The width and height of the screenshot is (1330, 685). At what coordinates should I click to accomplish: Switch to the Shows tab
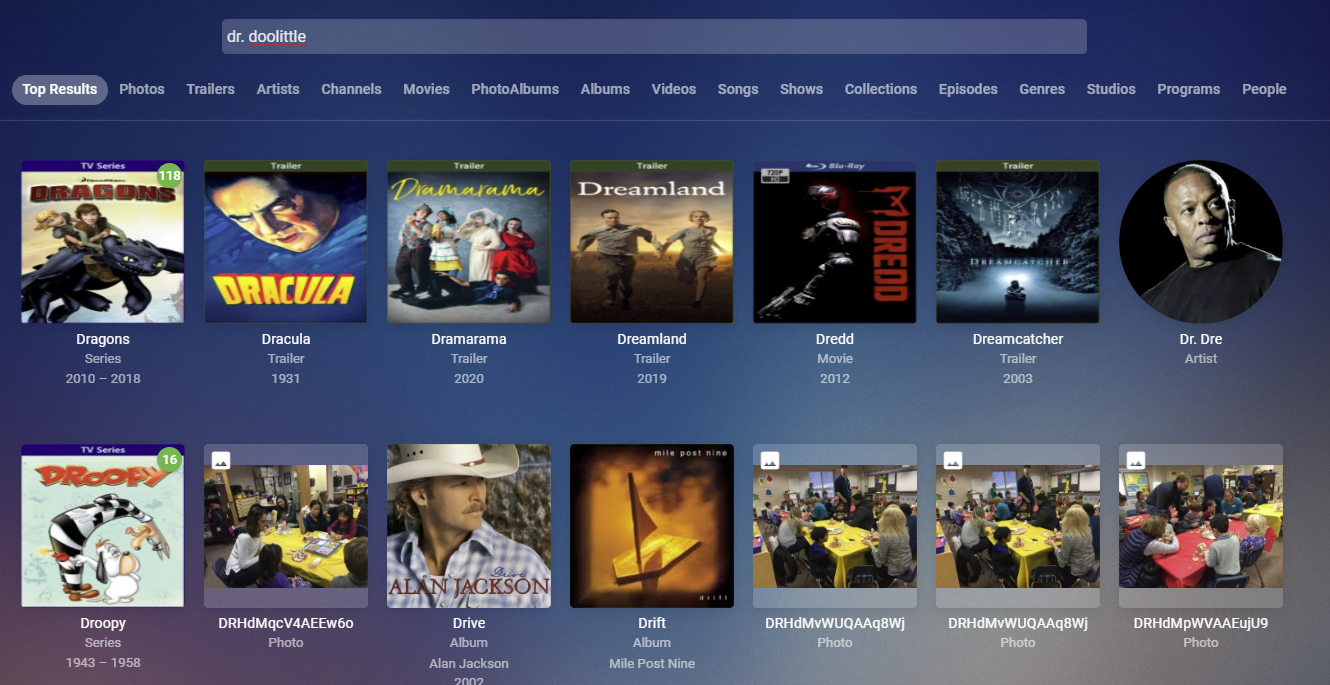801,89
